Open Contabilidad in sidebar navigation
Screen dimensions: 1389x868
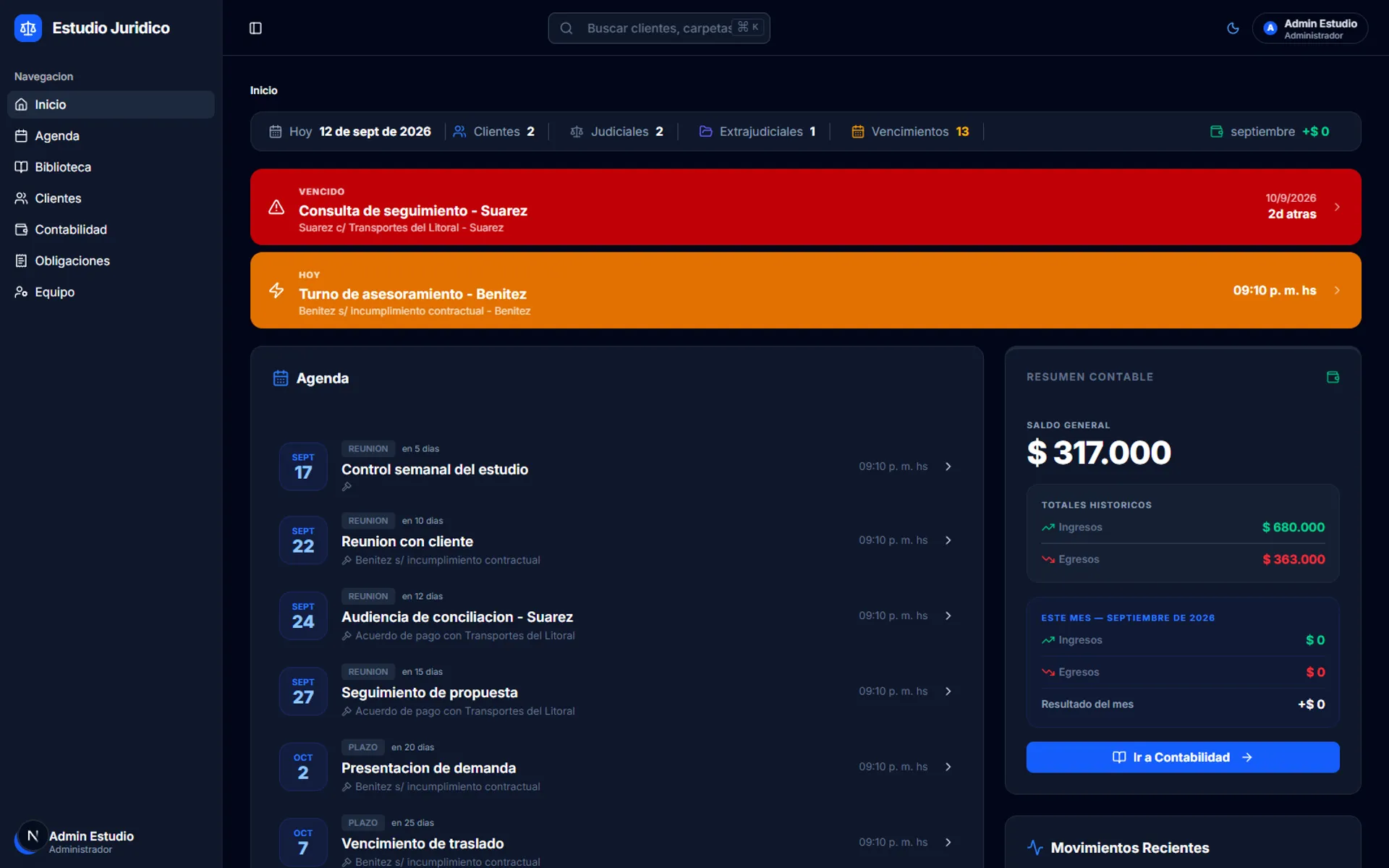click(x=111, y=229)
